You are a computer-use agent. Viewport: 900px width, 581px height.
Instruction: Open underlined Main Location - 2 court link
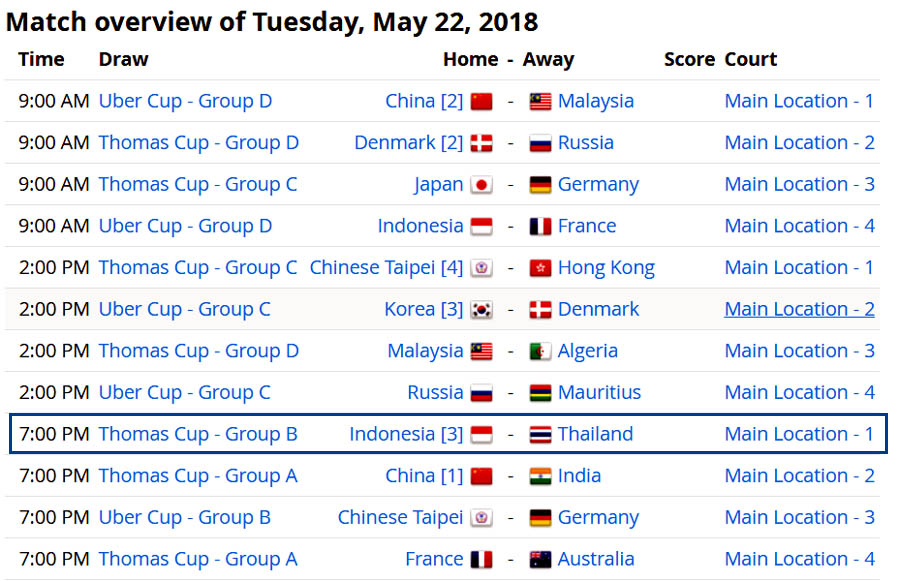(800, 309)
